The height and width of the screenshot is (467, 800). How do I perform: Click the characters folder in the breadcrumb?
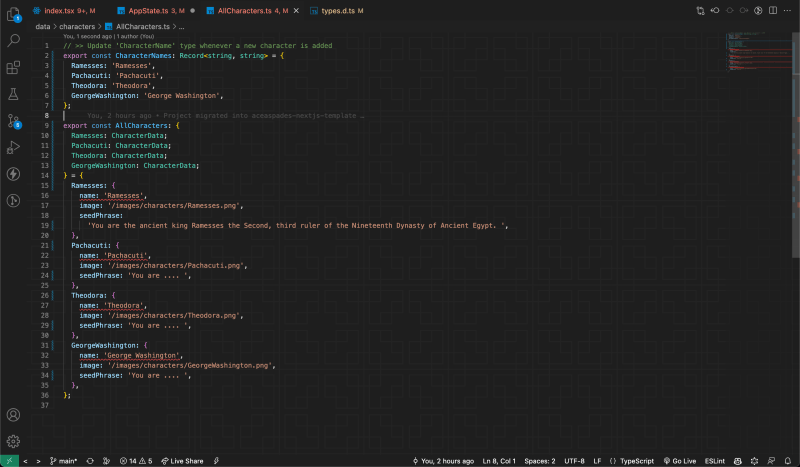(79, 27)
